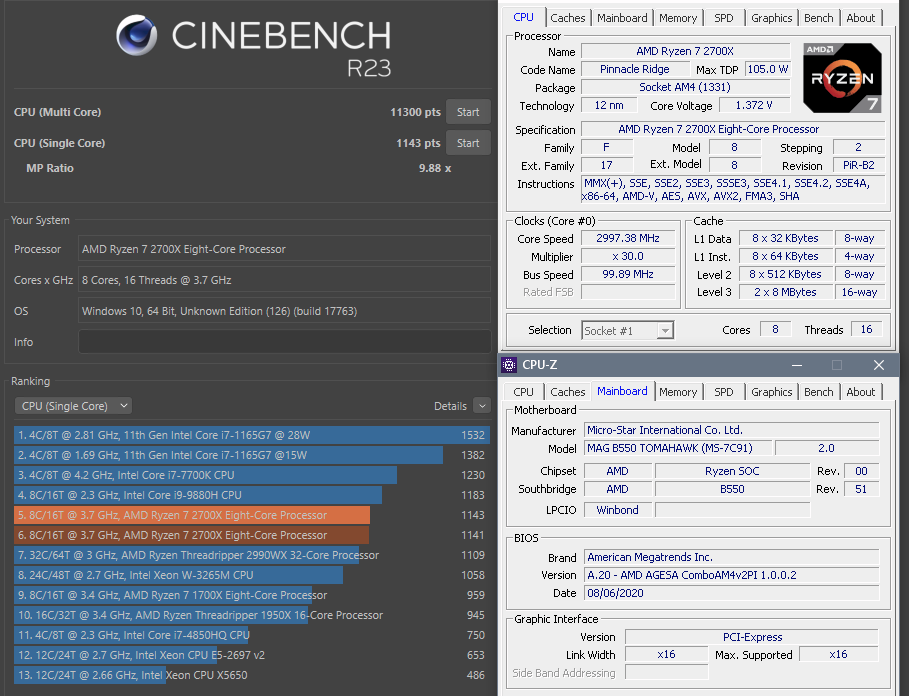Screen dimensions: 909x696
Task: Expand the Details arrow in Ranking
Action: (x=482, y=406)
